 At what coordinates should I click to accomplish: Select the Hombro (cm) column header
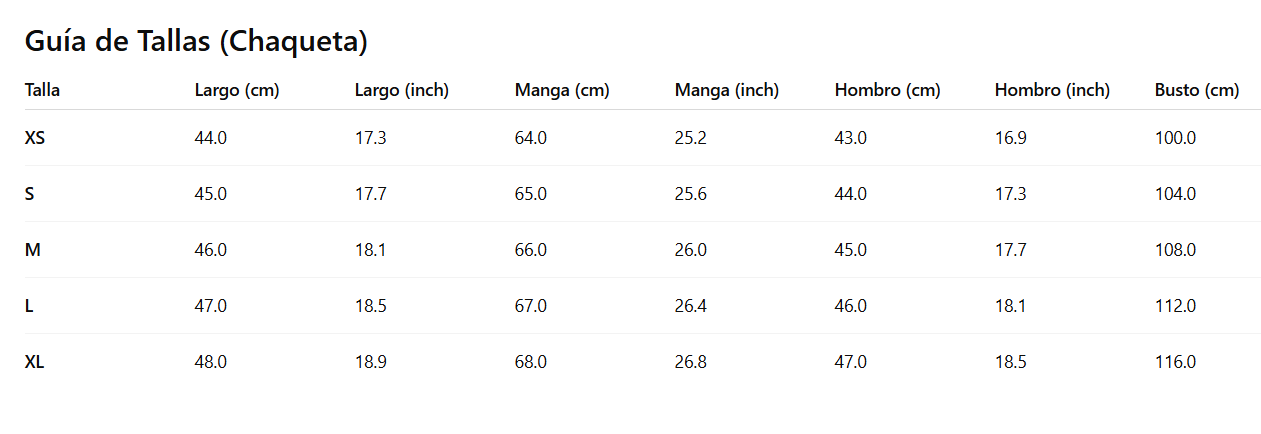coord(887,90)
